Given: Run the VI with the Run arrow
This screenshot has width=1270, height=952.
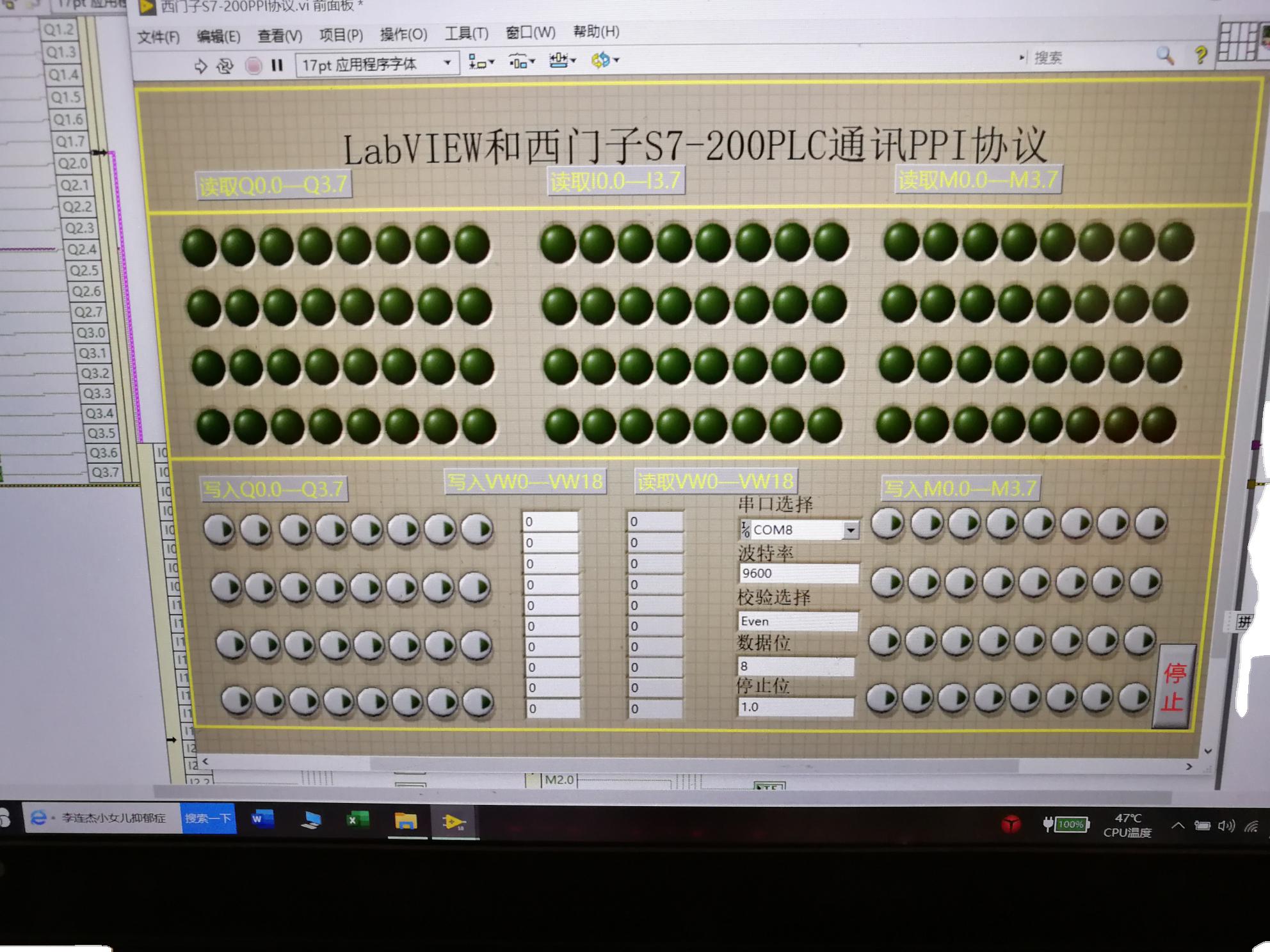Looking at the screenshot, I should (x=202, y=65).
